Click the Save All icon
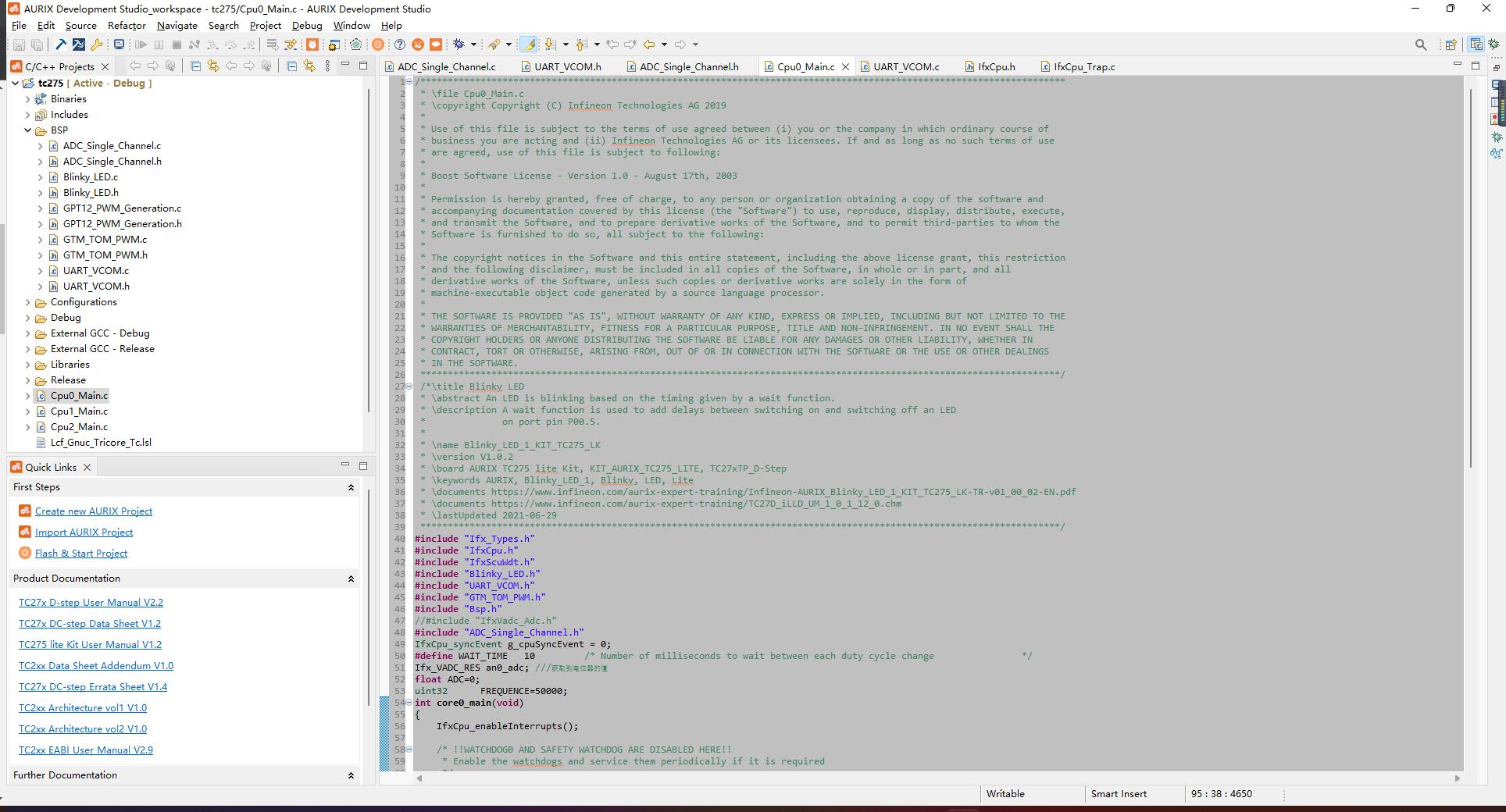Screen dimensions: 1506x812 (x=37, y=45)
